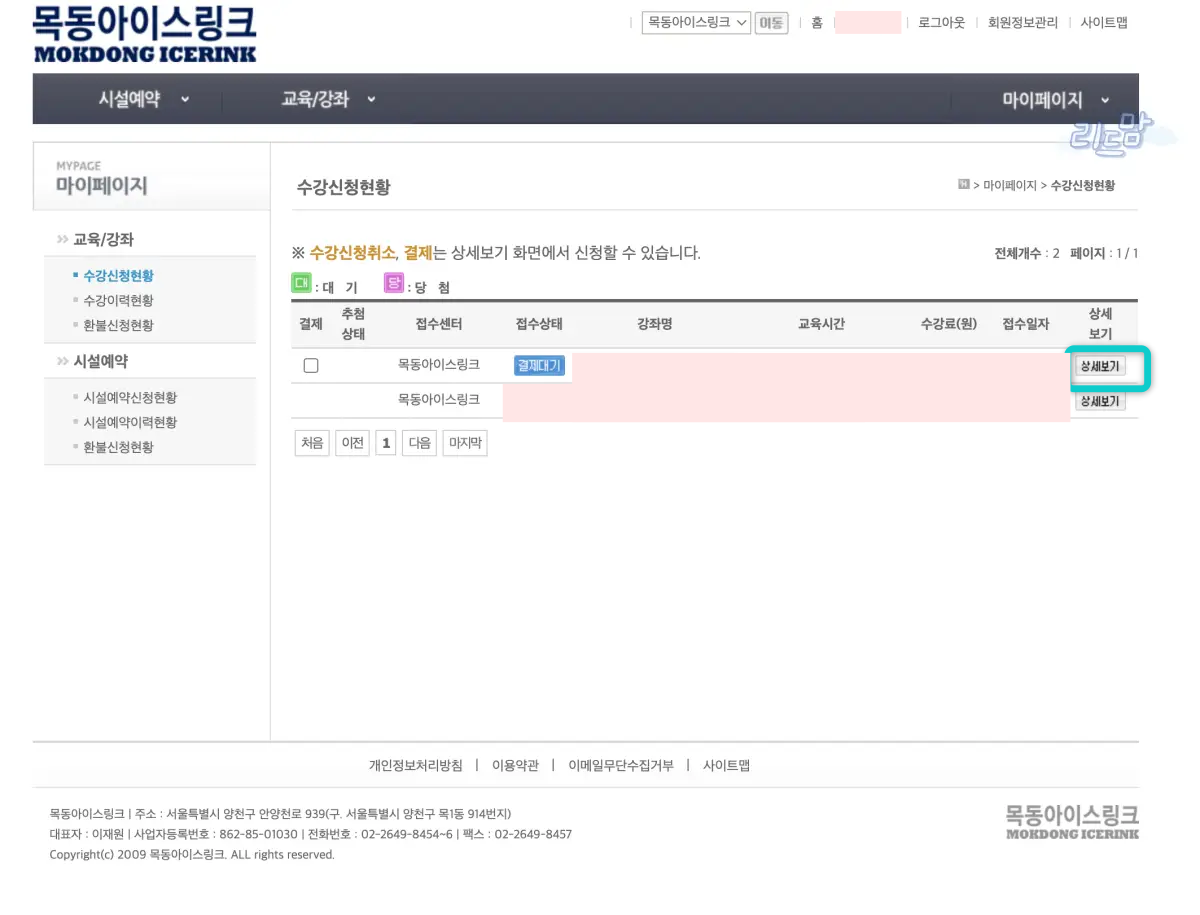Screen dimensions: 1200x915
Task: Click the 접수센터 column header
Action: 439,324
